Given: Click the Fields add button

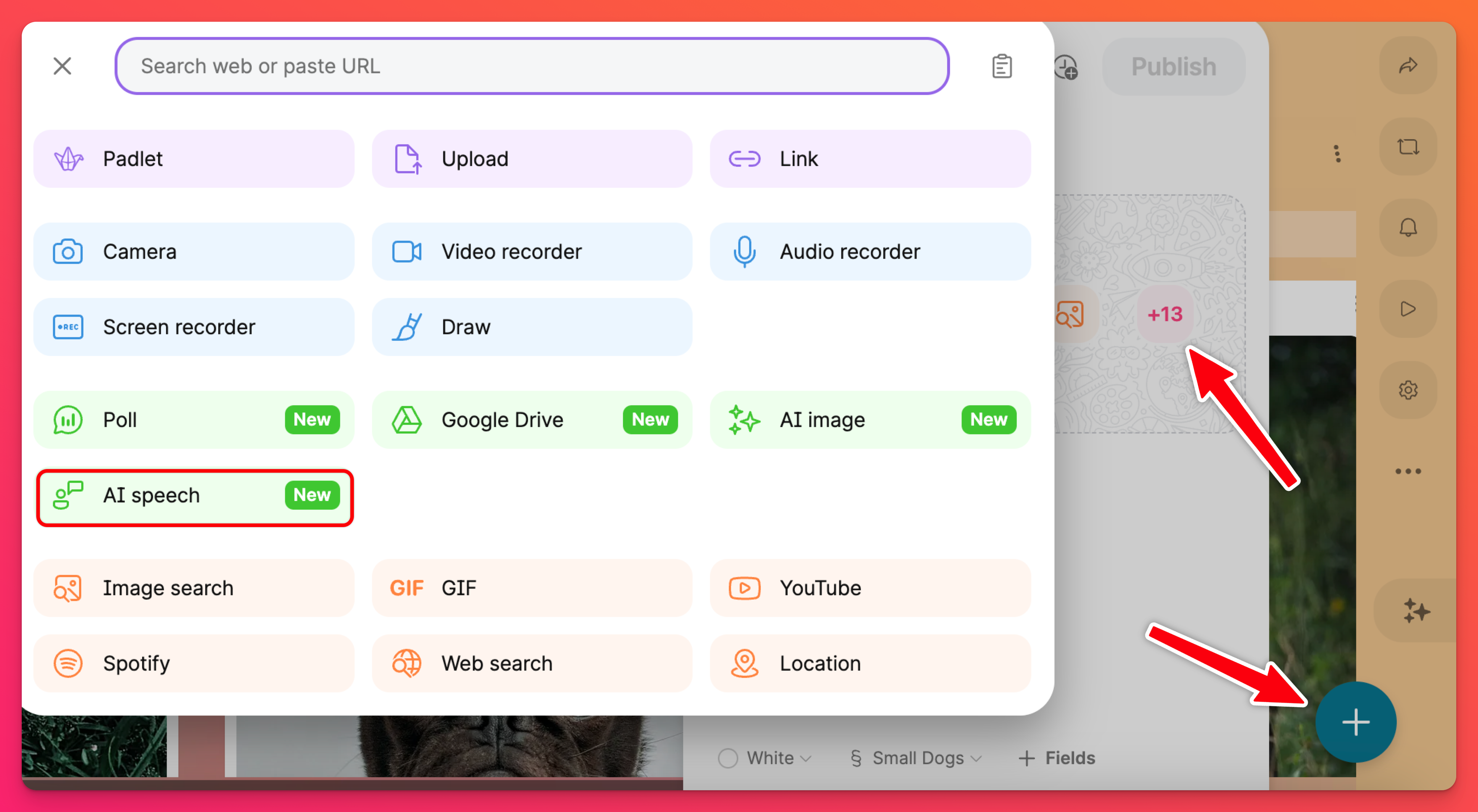Looking at the screenshot, I should 1057,758.
